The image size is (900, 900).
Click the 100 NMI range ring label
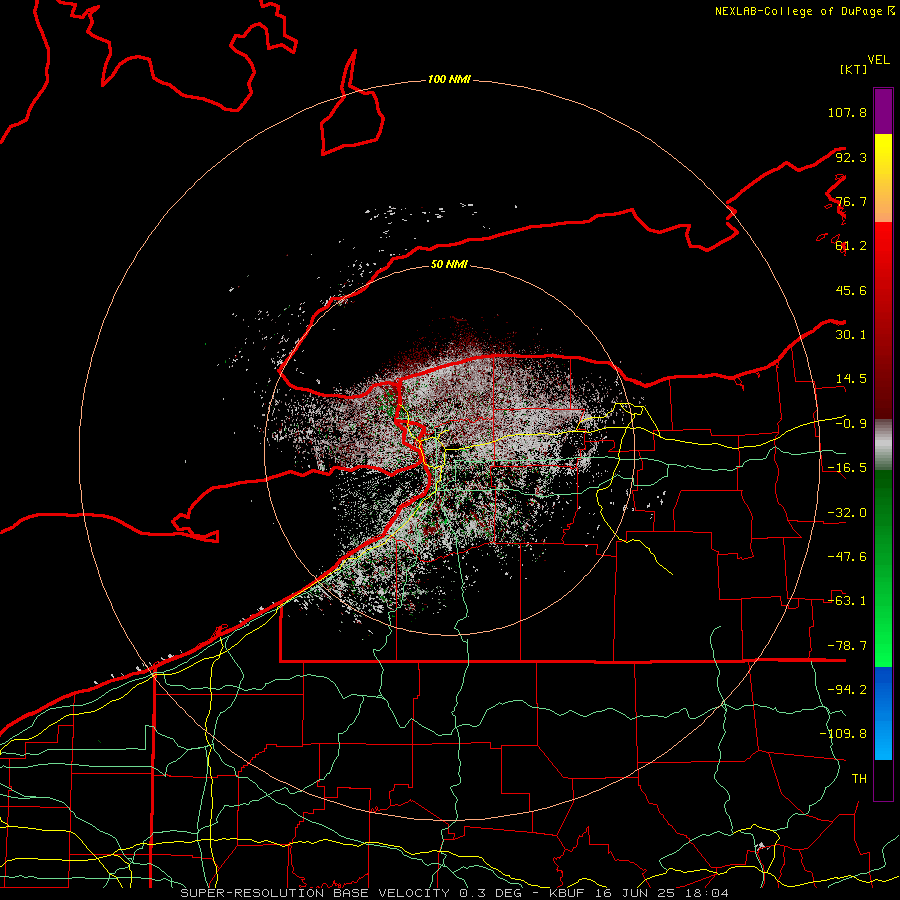tap(449, 79)
